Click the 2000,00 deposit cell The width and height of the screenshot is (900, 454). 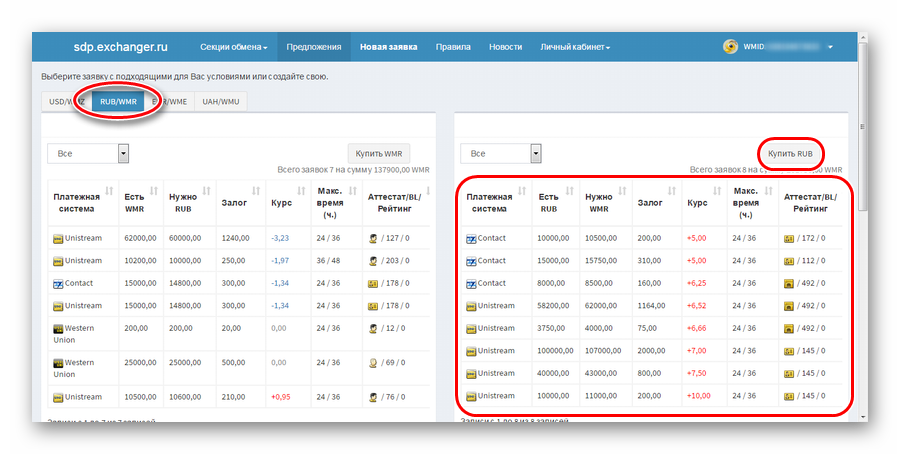click(x=651, y=351)
